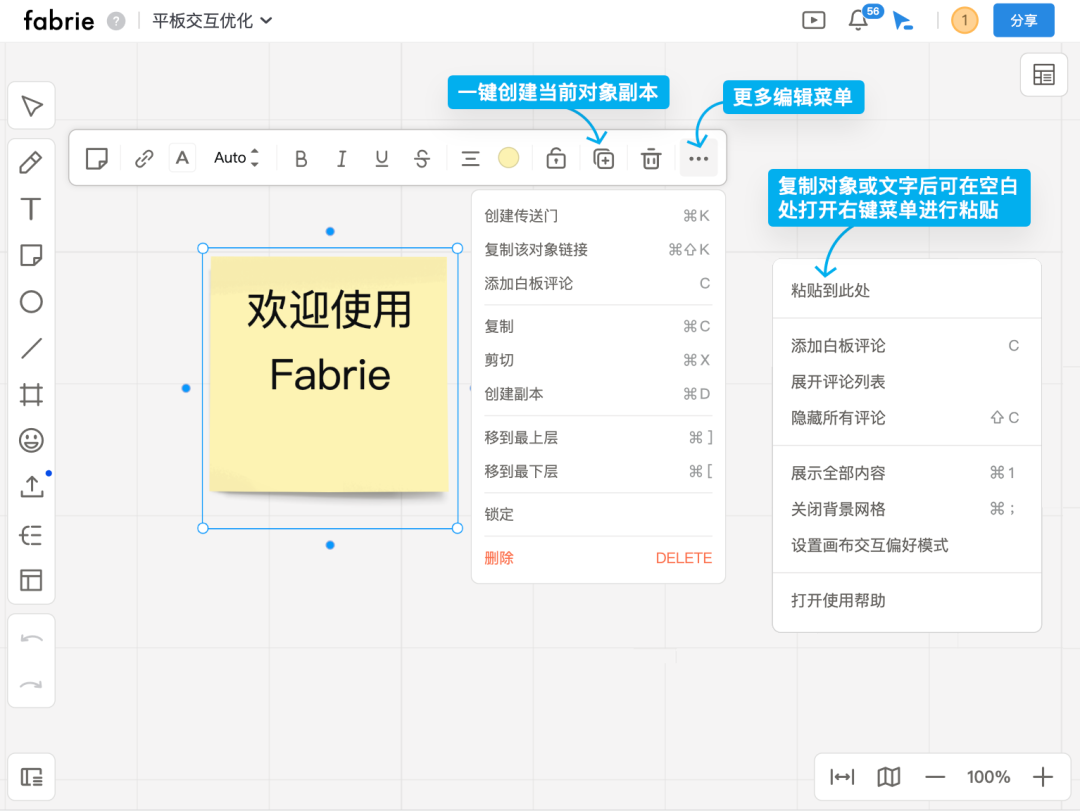This screenshot has height=811, width=1080.
Task: Toggle the lock icon in toolbar
Action: coord(556,158)
